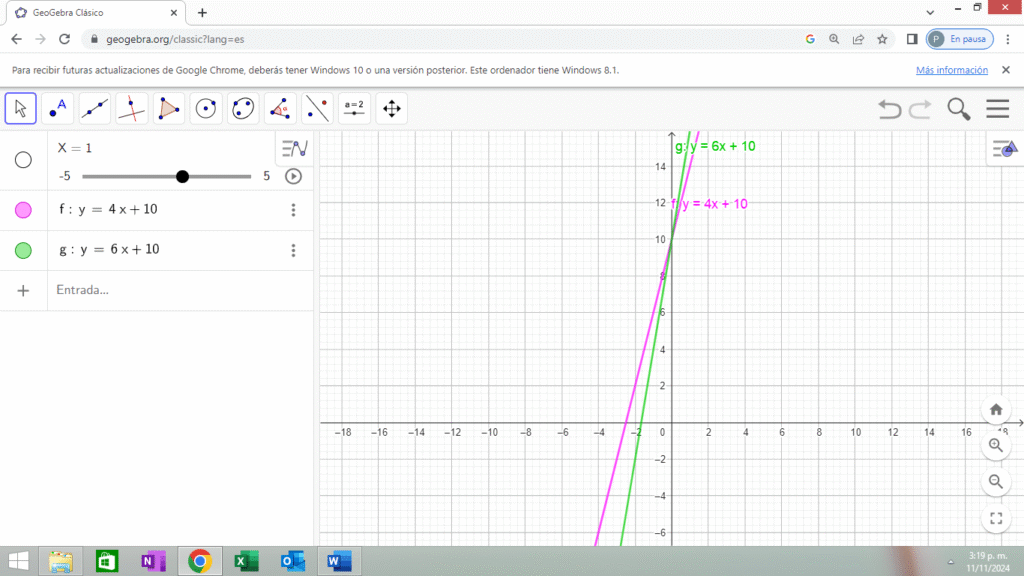Select the Angle tool
The height and width of the screenshot is (576, 1024).
coord(280,108)
